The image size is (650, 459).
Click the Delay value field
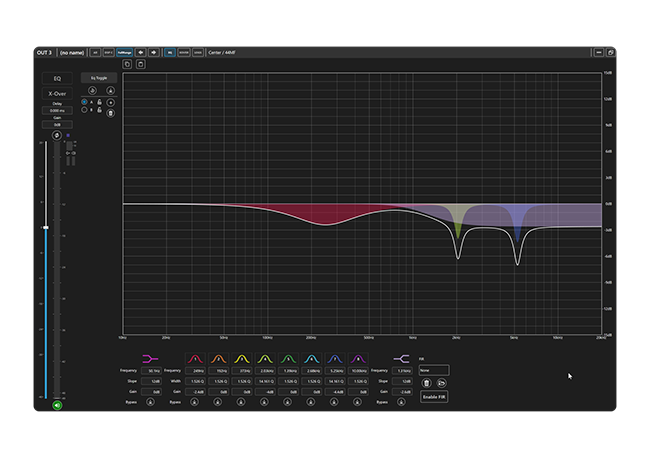tap(57, 111)
